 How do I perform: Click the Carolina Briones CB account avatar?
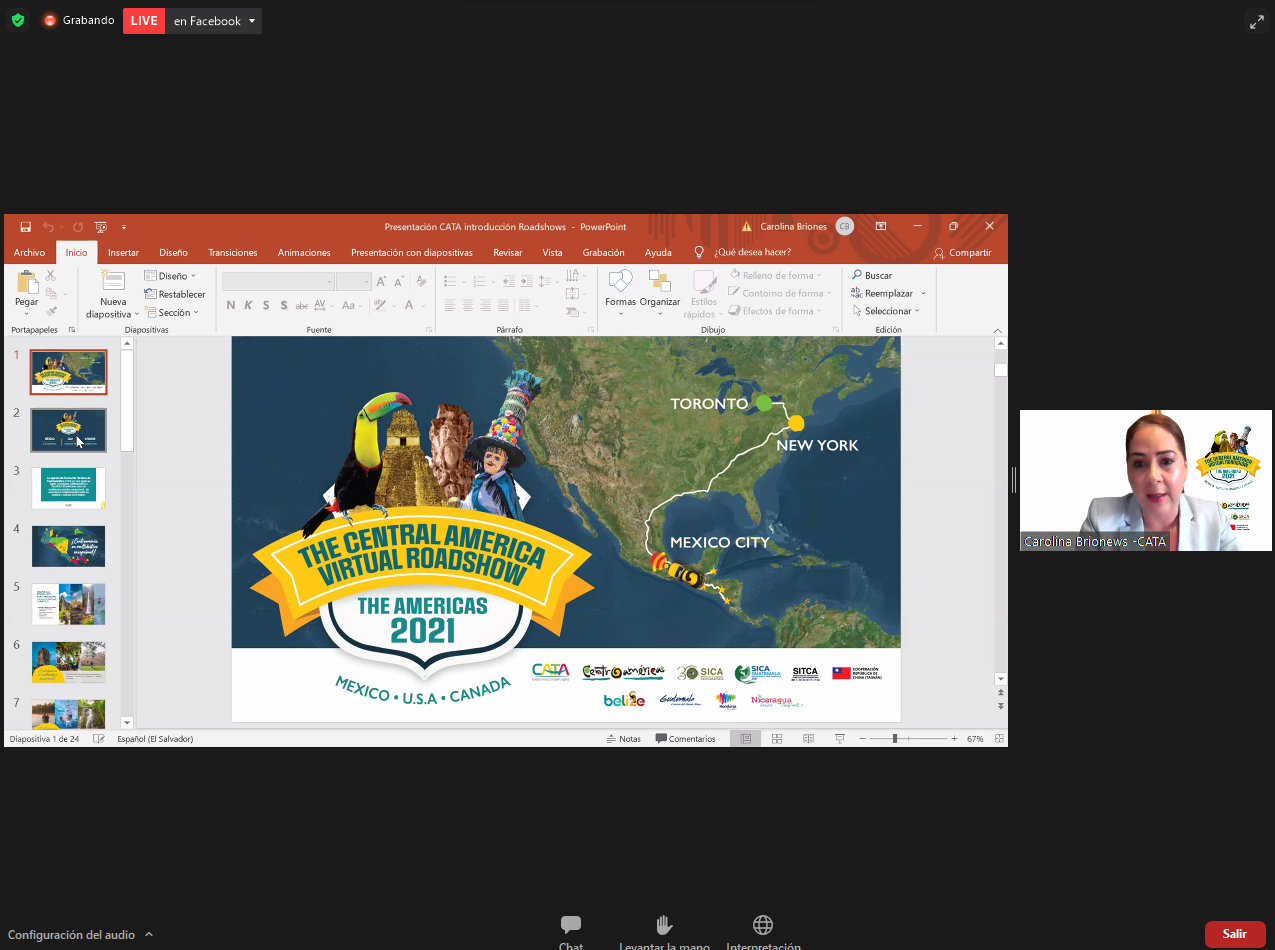845,227
